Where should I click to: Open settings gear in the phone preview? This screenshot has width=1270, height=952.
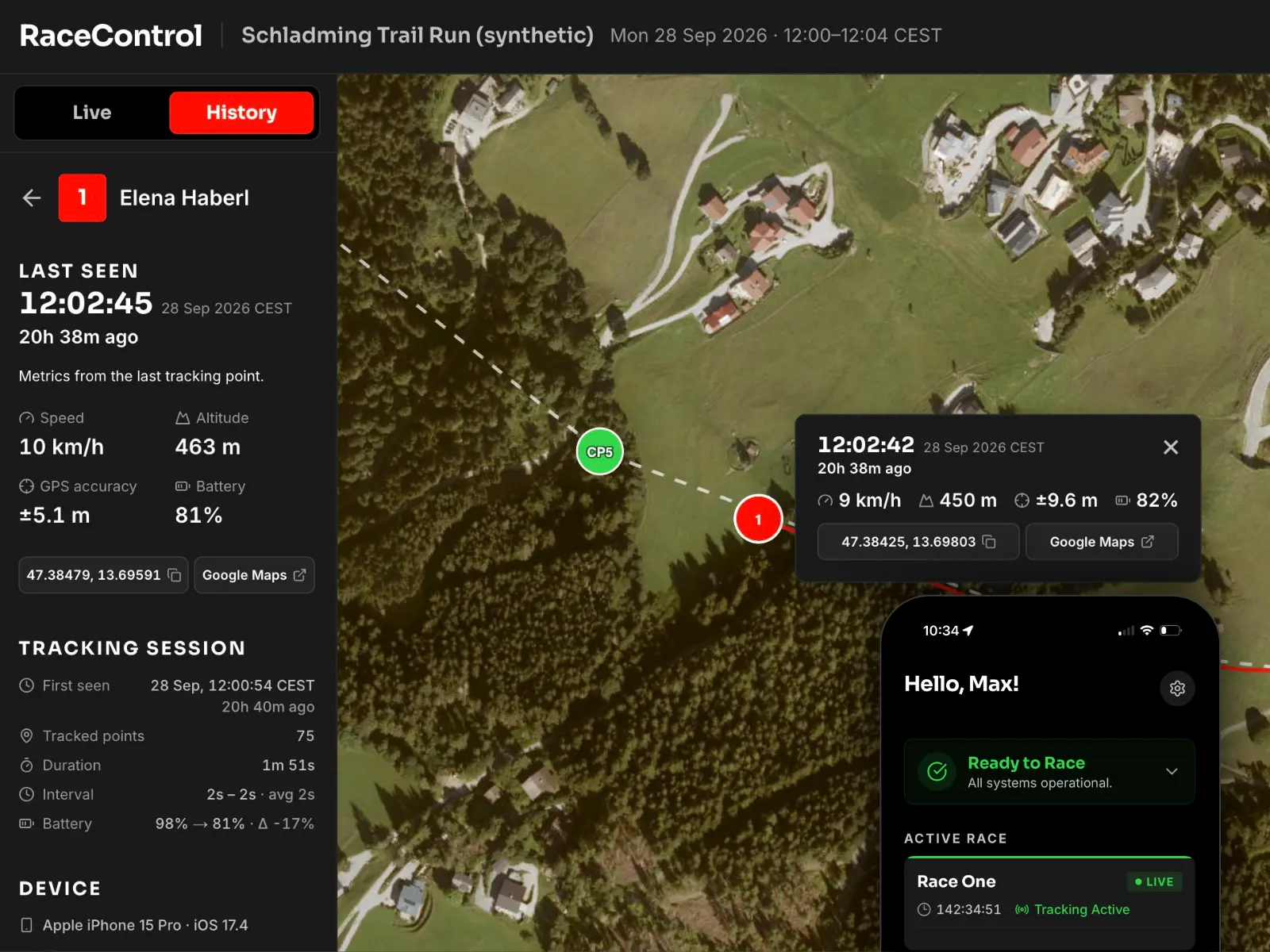pos(1177,688)
